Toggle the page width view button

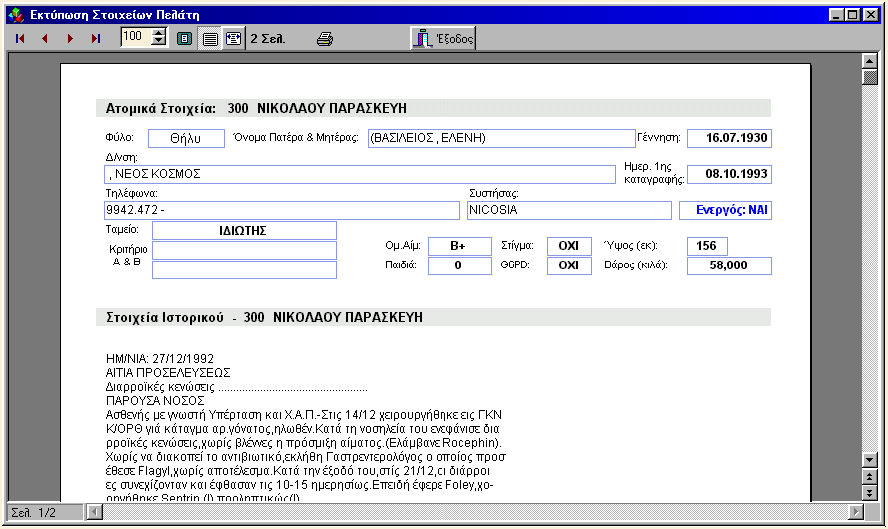click(209, 39)
